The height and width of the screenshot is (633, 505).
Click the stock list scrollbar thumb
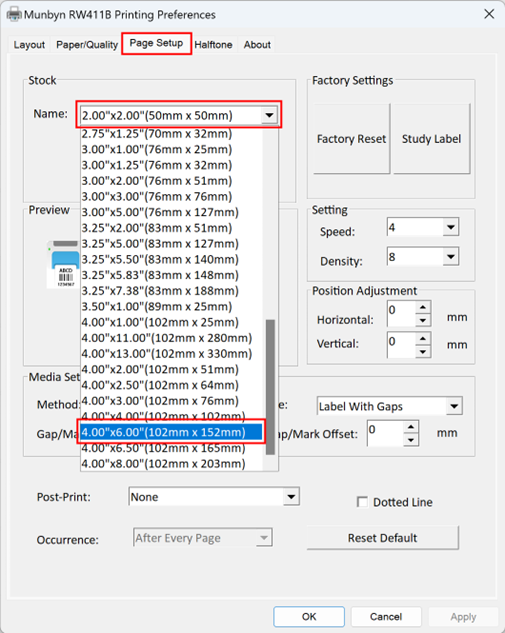pos(270,387)
